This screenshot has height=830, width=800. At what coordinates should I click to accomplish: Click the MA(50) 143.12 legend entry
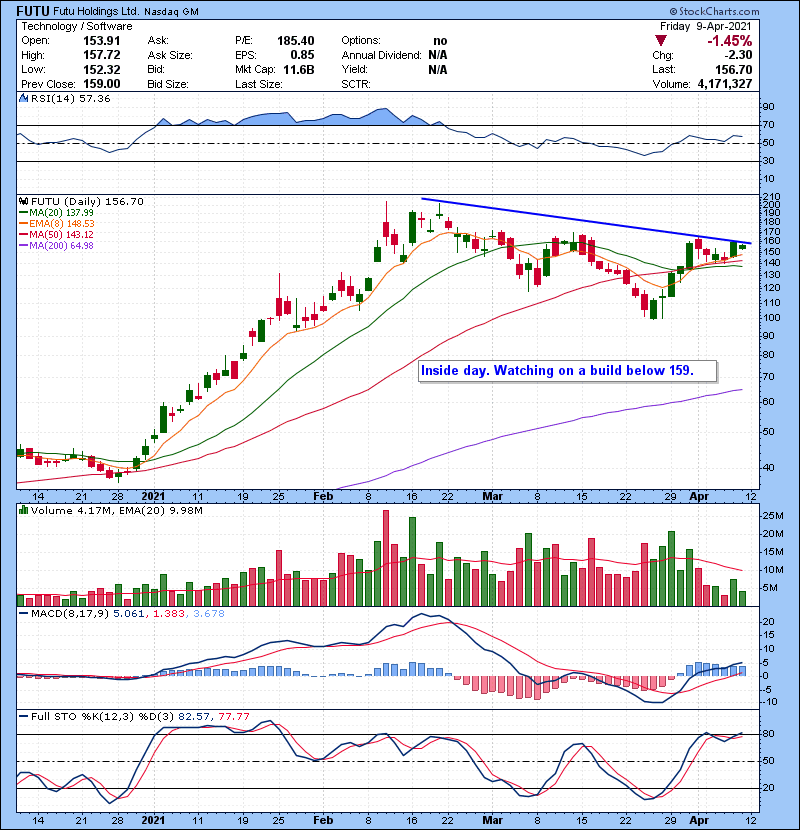[x=56, y=234]
